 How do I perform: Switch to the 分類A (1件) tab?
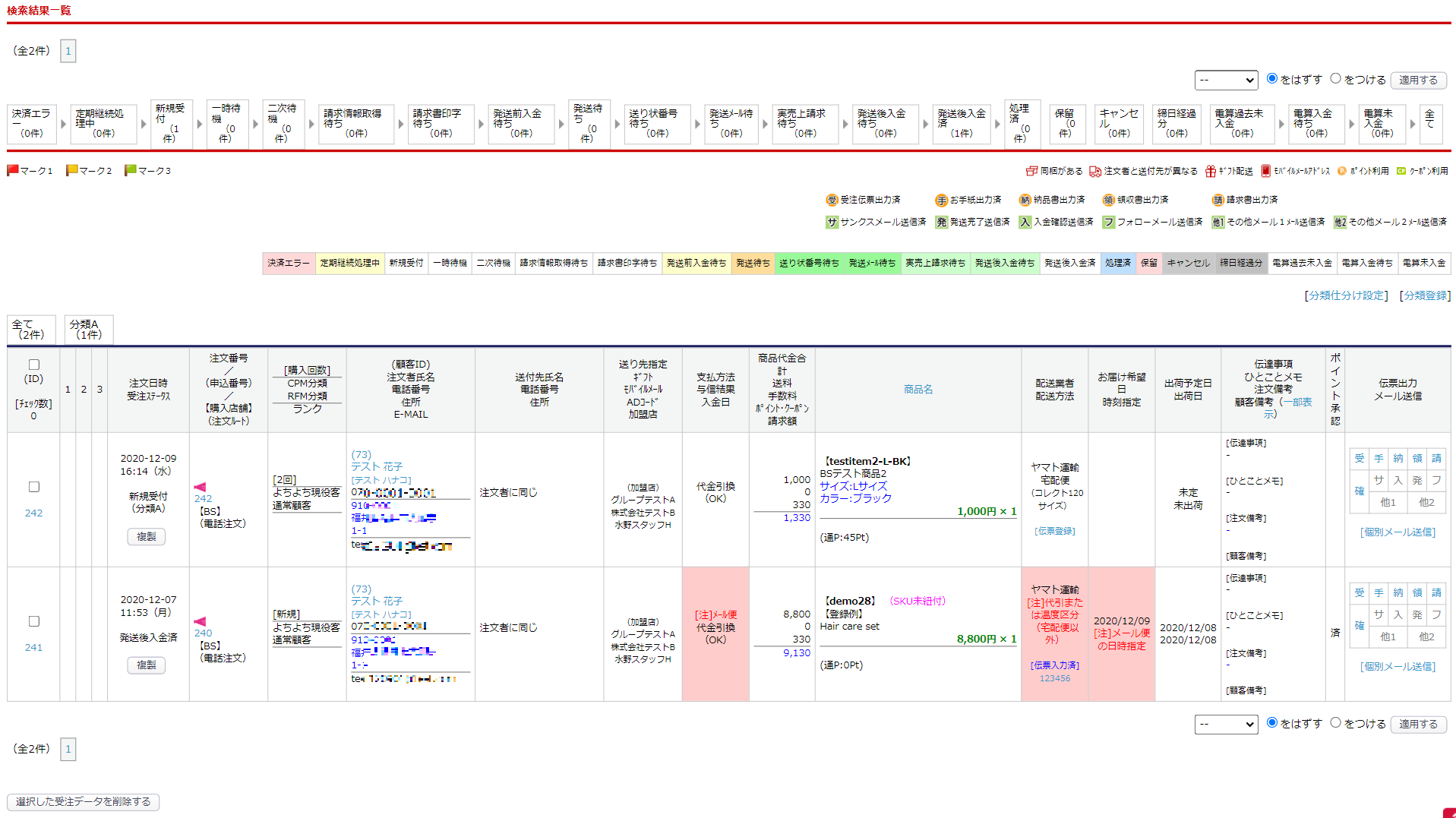(x=88, y=330)
